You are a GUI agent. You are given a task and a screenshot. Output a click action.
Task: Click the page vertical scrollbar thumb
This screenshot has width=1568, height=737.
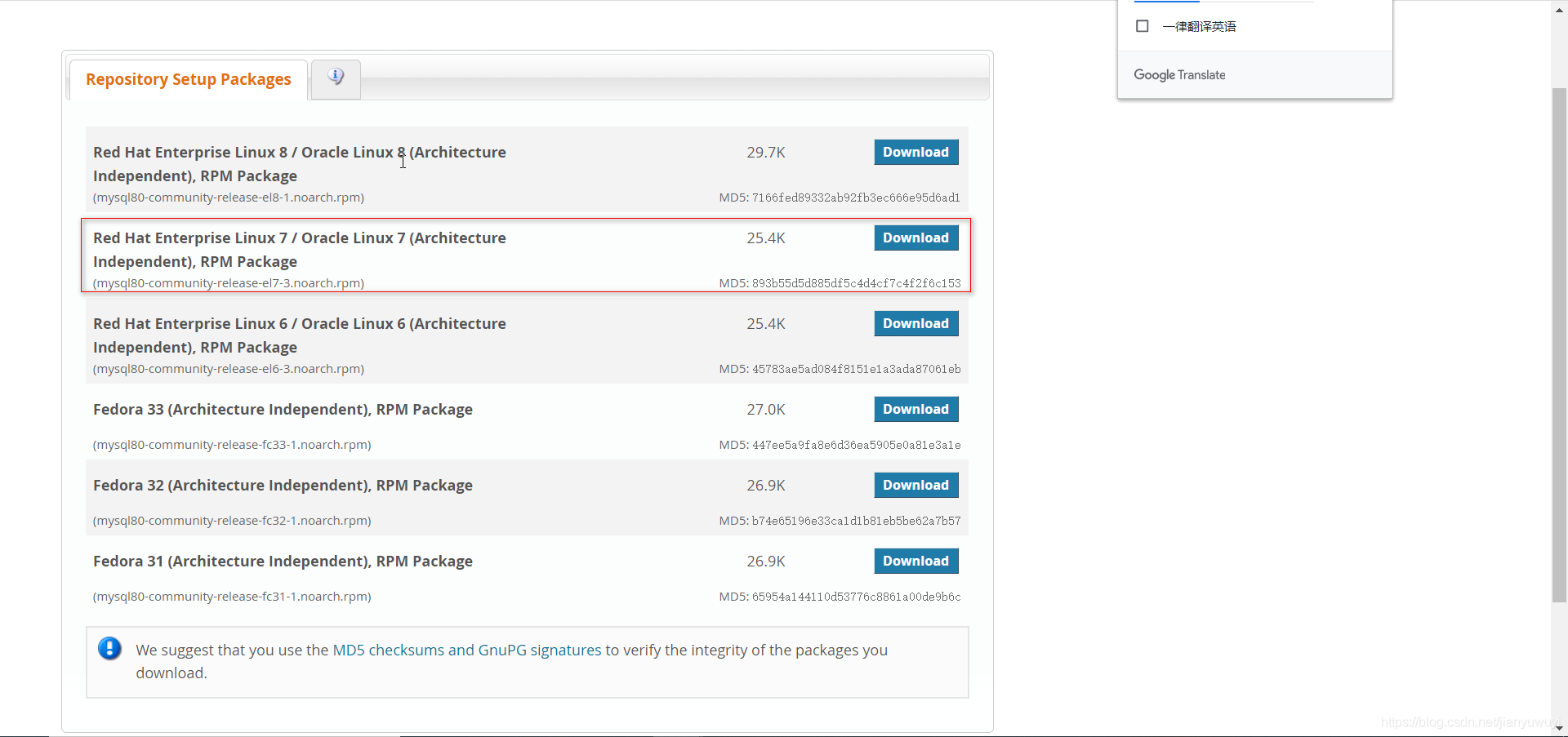tap(1559, 345)
